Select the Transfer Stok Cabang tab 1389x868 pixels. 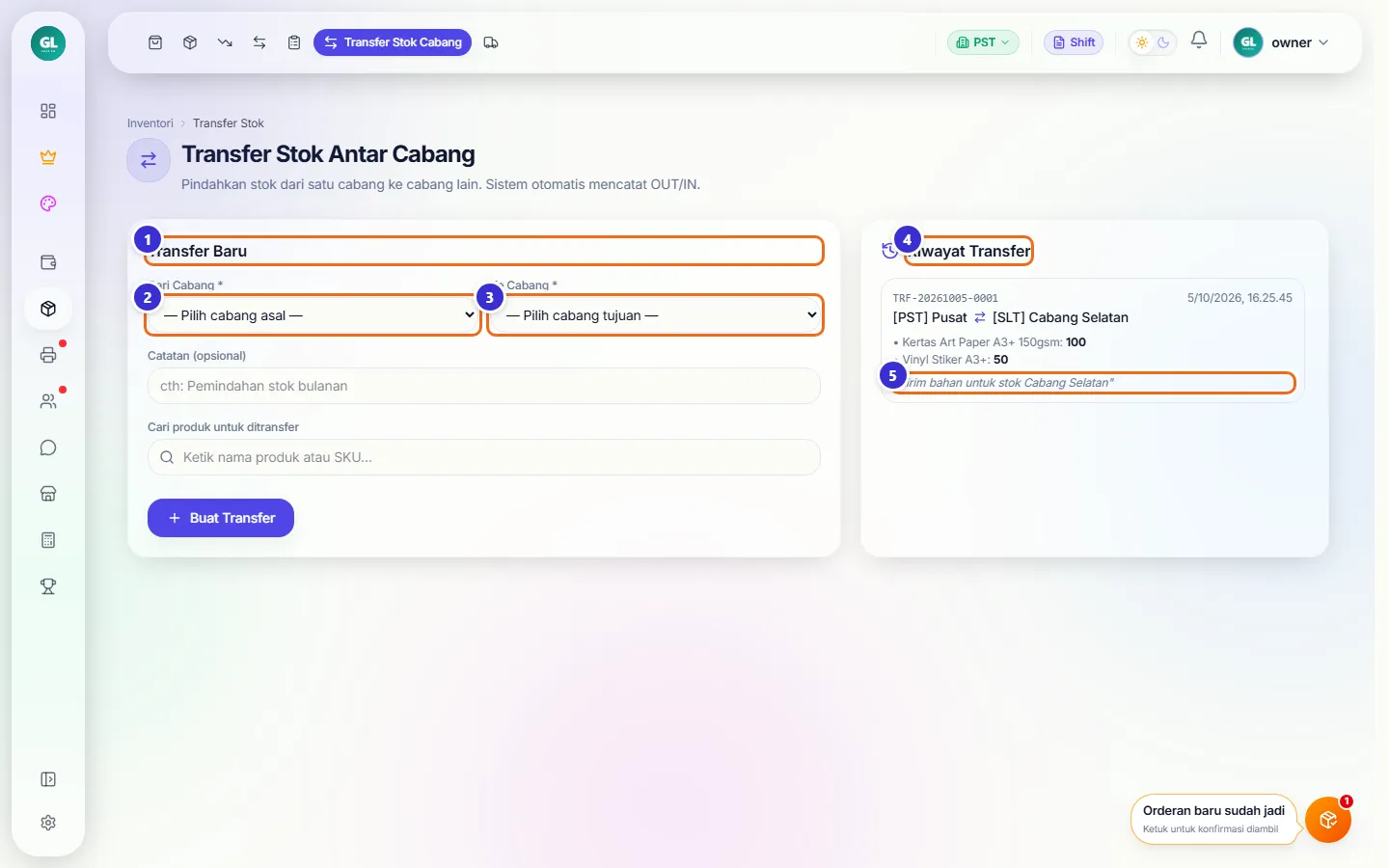tap(393, 42)
